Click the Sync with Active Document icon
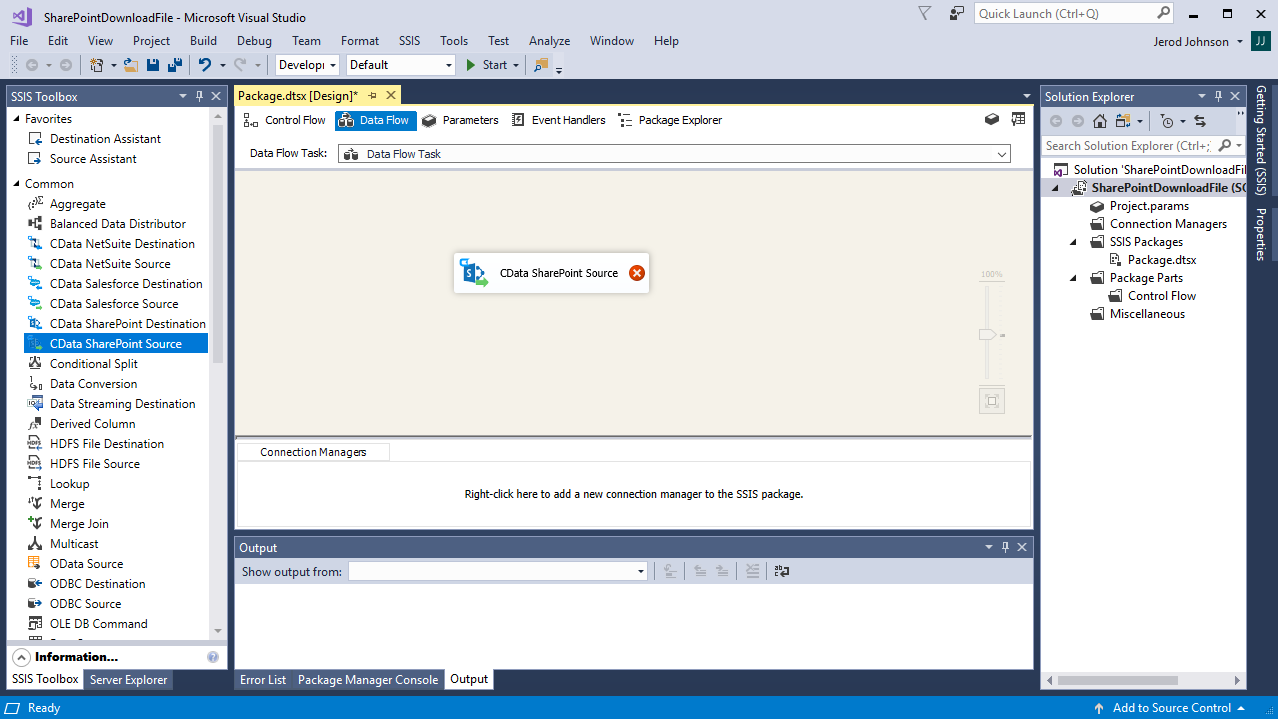Viewport: 1278px width, 719px height. pos(1200,121)
